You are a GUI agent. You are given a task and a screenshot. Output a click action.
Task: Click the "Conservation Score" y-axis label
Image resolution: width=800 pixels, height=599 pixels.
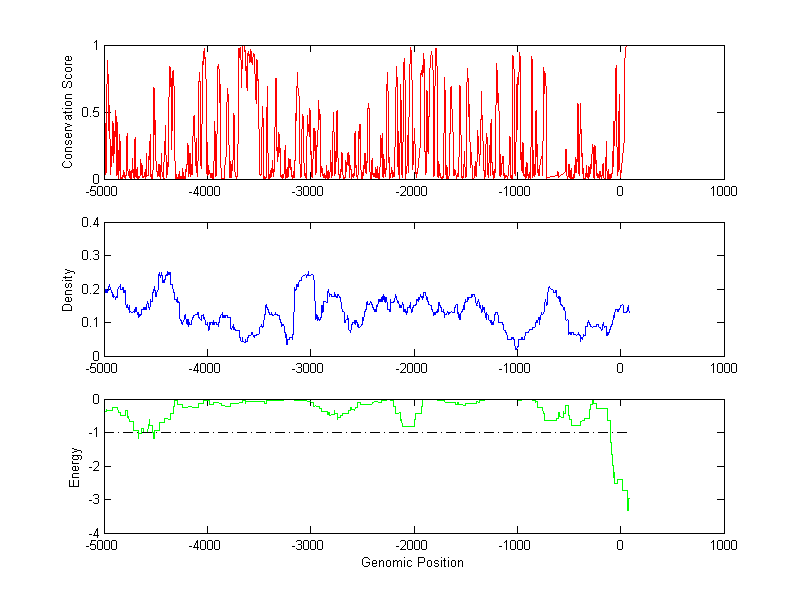(x=67, y=112)
